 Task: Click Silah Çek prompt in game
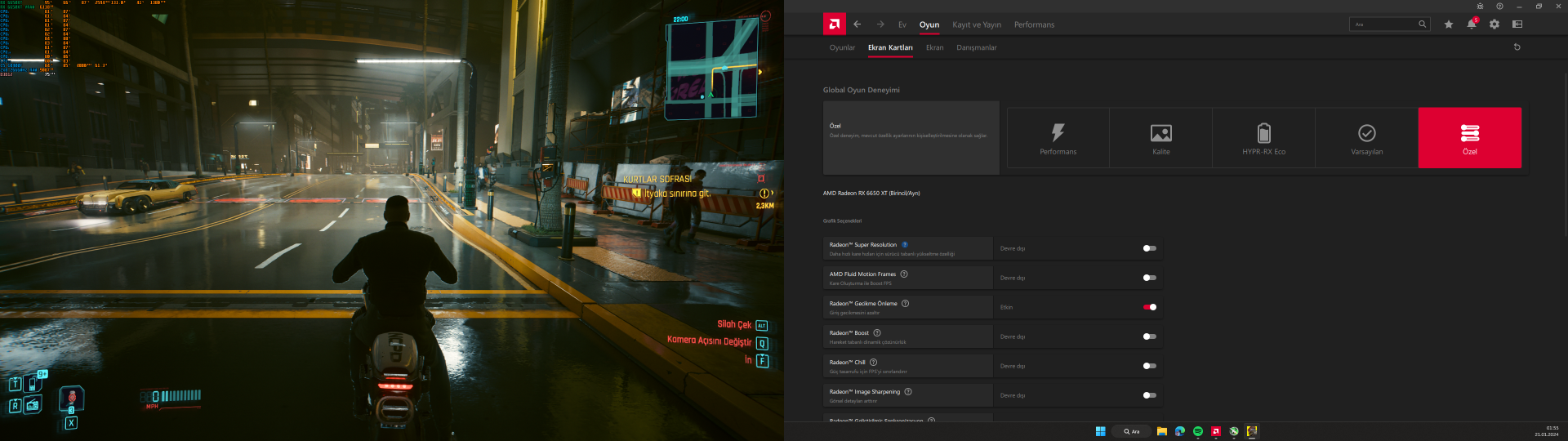click(x=734, y=325)
